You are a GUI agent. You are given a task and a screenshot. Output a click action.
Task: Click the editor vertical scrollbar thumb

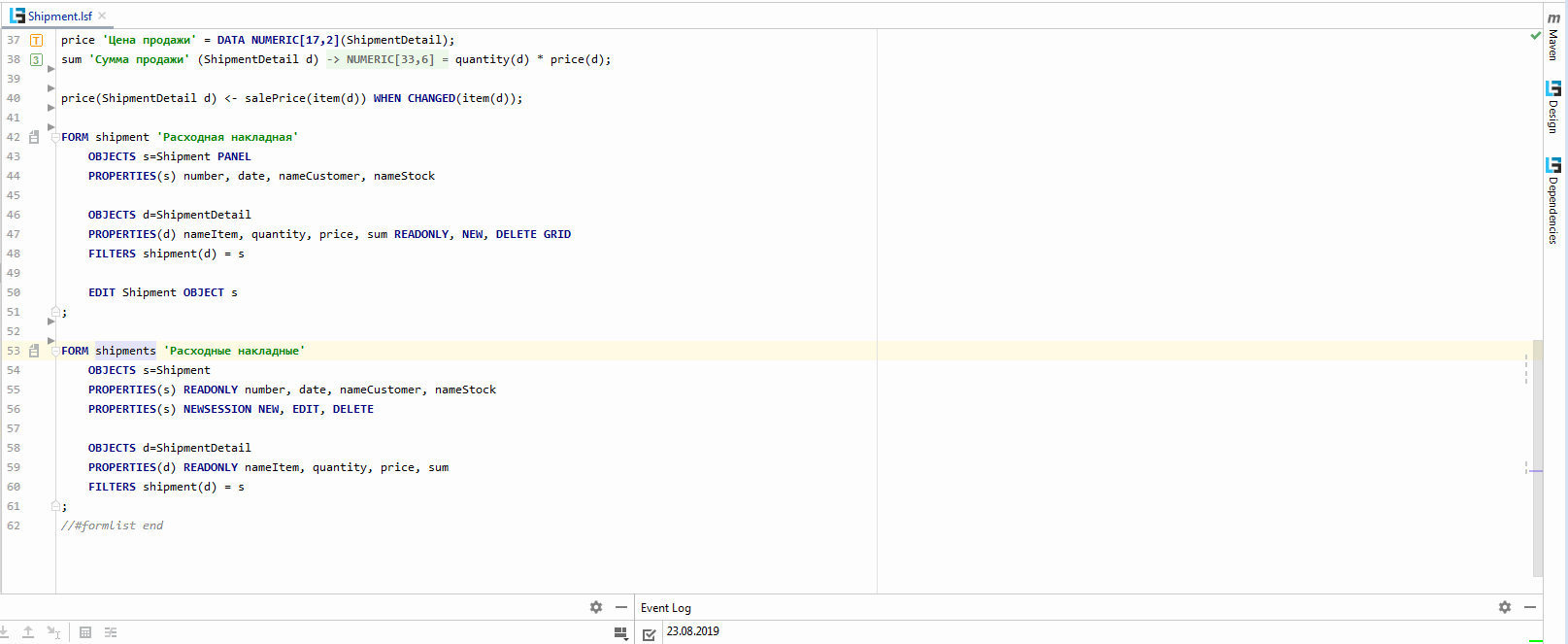pyautogui.click(x=1538, y=457)
